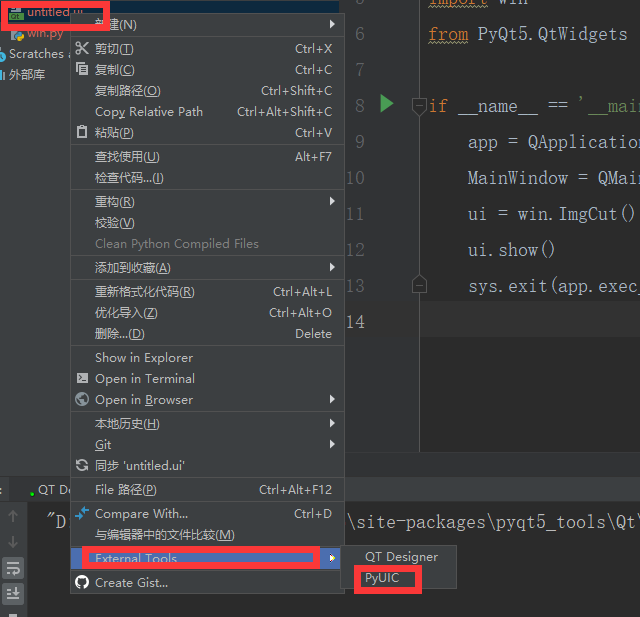Image resolution: width=640 pixels, height=617 pixels.
Task: Click the globe icon for Open in Browser
Action: point(83,400)
